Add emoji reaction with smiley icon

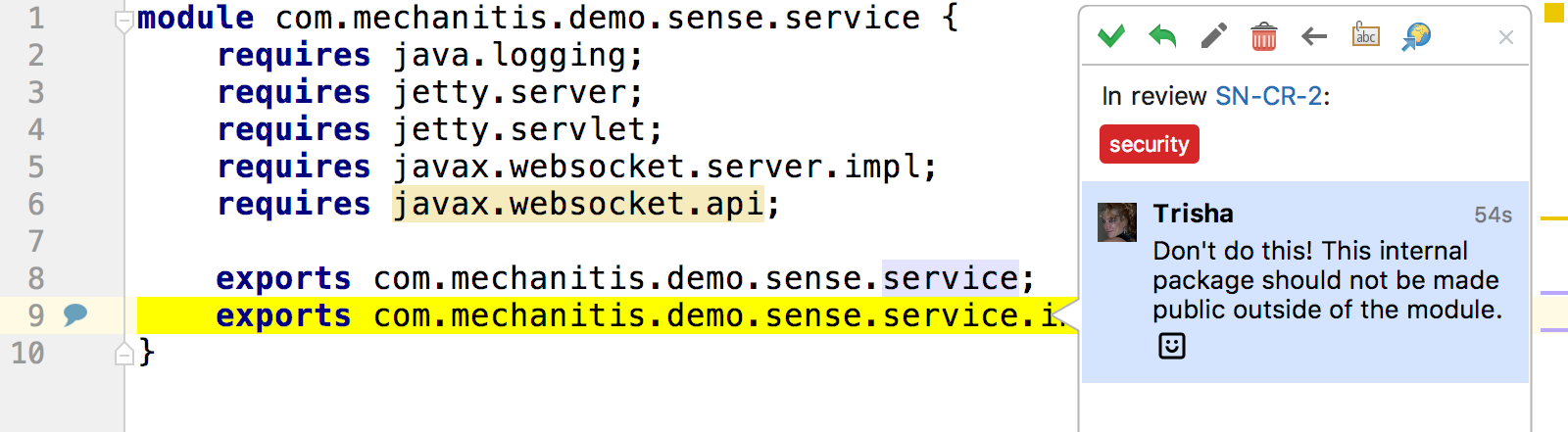pyautogui.click(x=1172, y=346)
